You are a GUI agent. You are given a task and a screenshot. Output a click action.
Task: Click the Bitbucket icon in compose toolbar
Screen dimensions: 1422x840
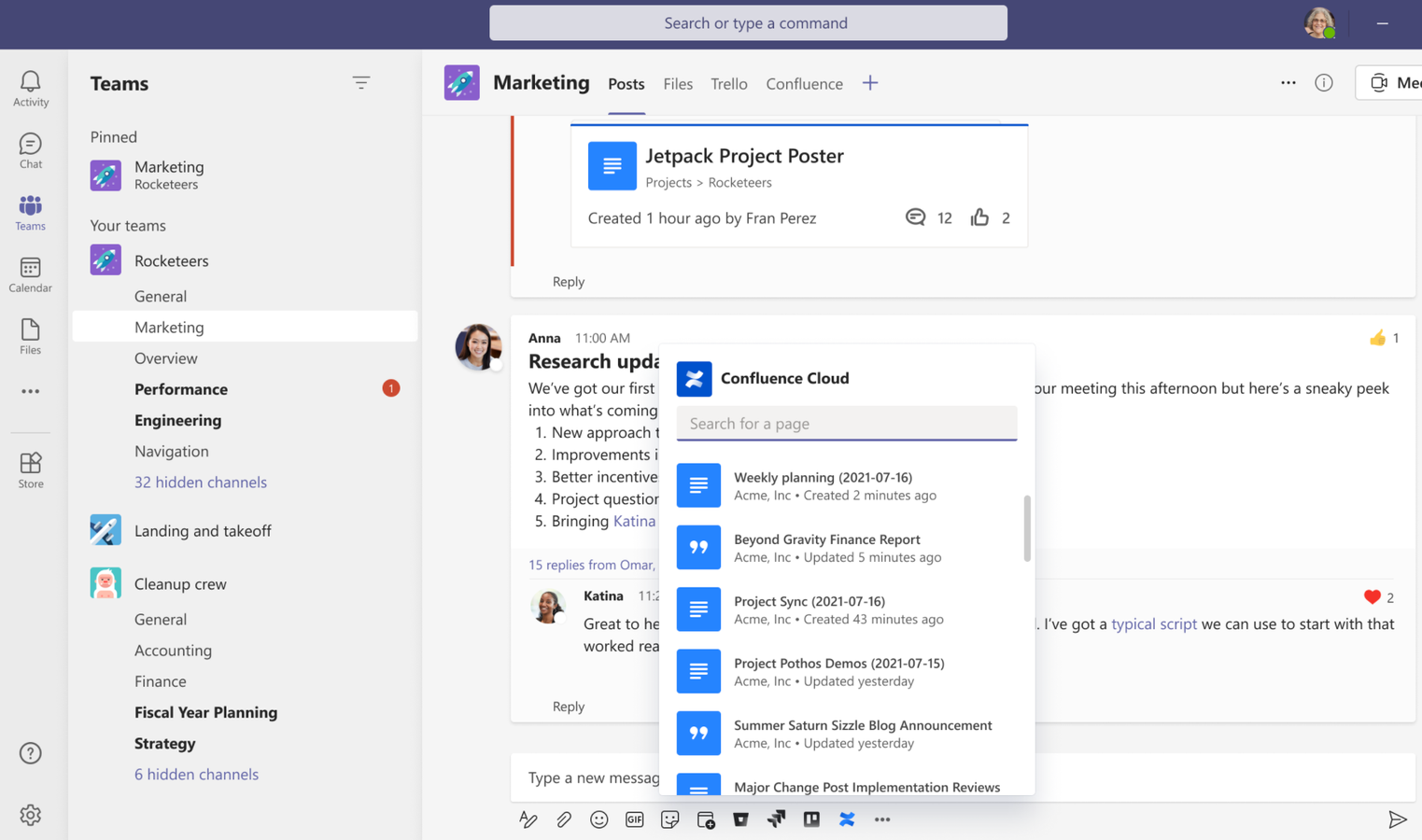[x=740, y=819]
